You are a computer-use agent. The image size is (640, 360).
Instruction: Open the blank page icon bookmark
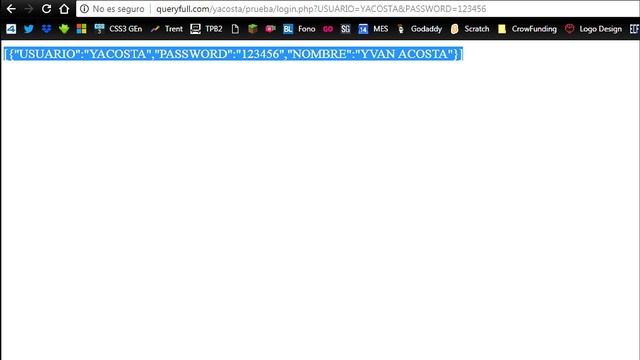235,29
